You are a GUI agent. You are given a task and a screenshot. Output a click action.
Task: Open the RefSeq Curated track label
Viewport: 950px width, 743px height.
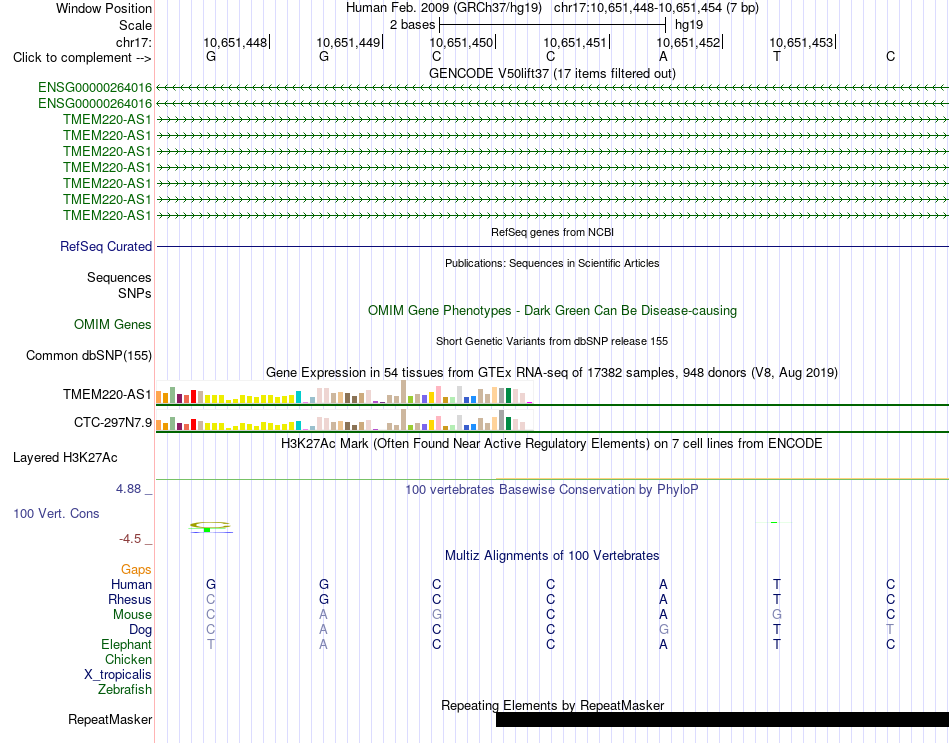point(106,247)
